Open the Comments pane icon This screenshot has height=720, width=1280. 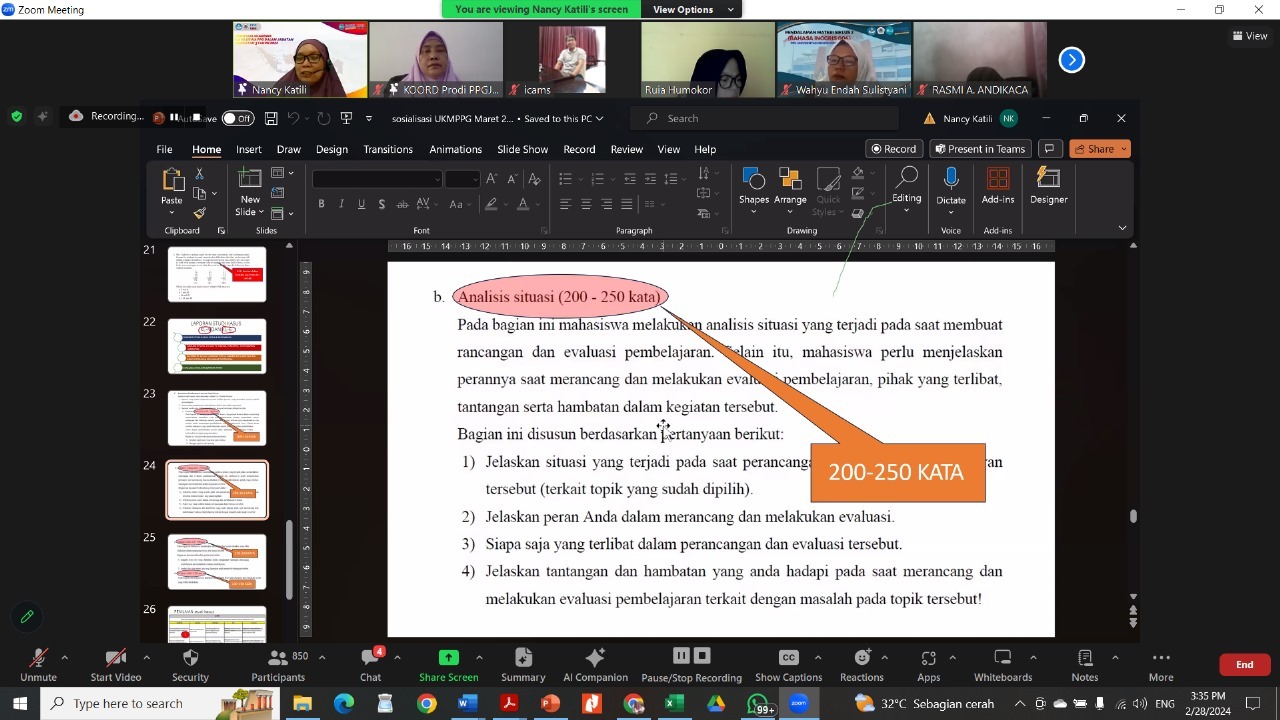[x=1049, y=149]
